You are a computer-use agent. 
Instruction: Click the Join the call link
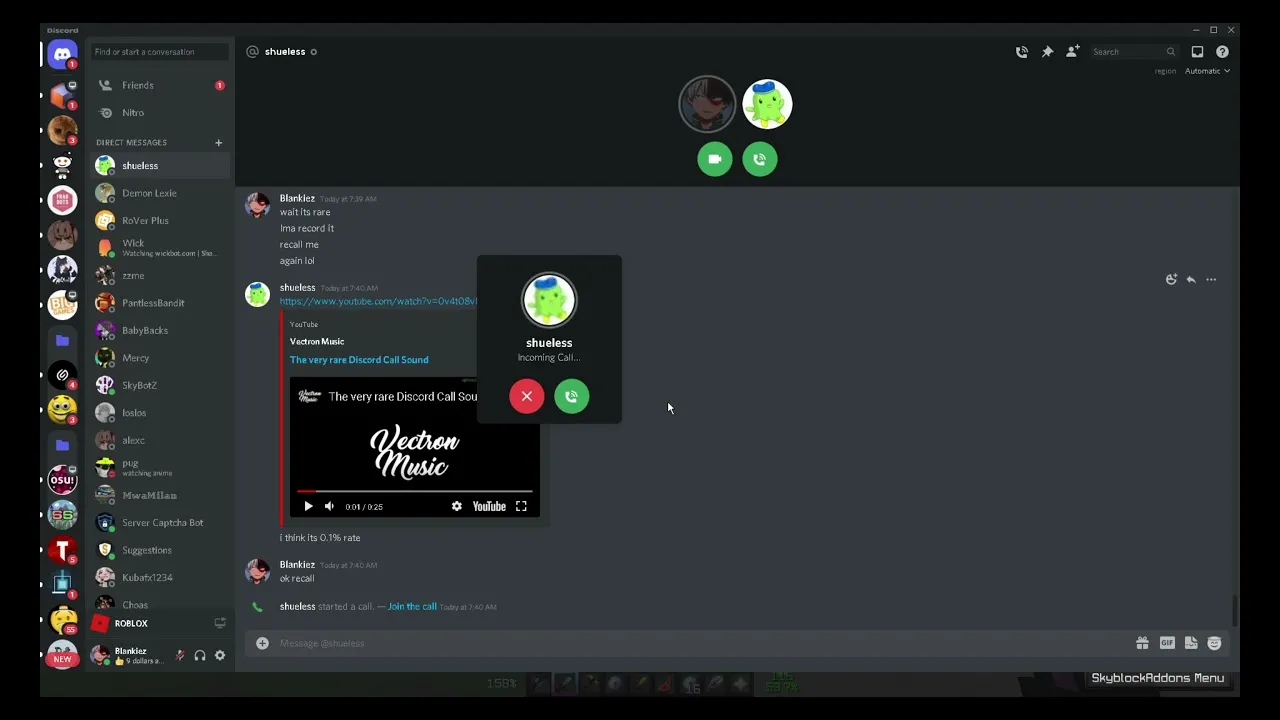(x=412, y=607)
